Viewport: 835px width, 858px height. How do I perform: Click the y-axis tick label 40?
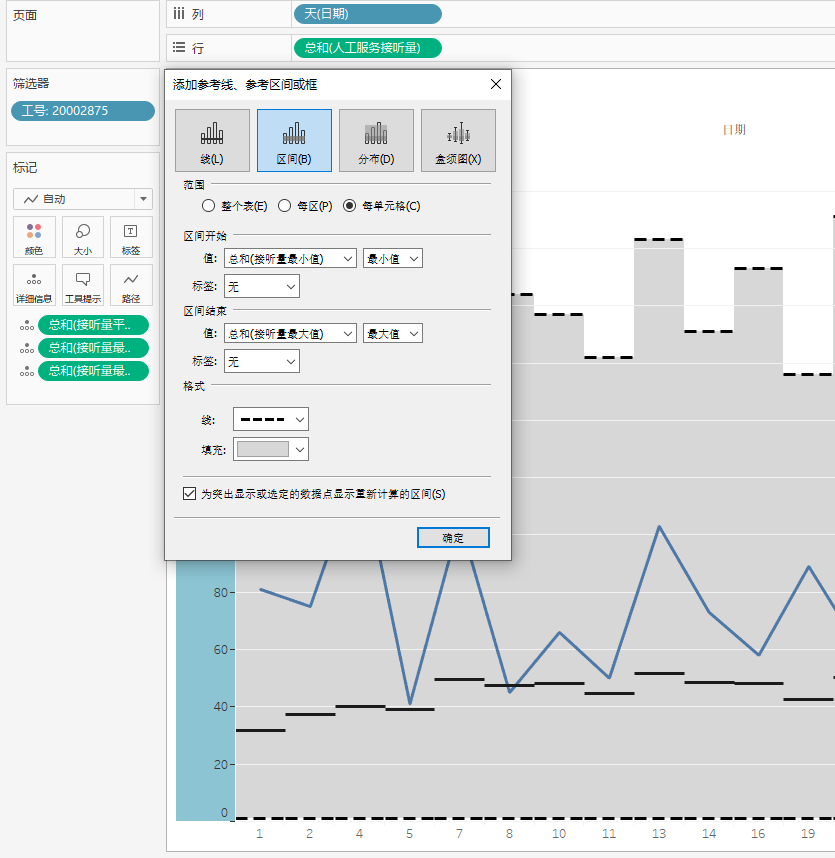point(221,706)
